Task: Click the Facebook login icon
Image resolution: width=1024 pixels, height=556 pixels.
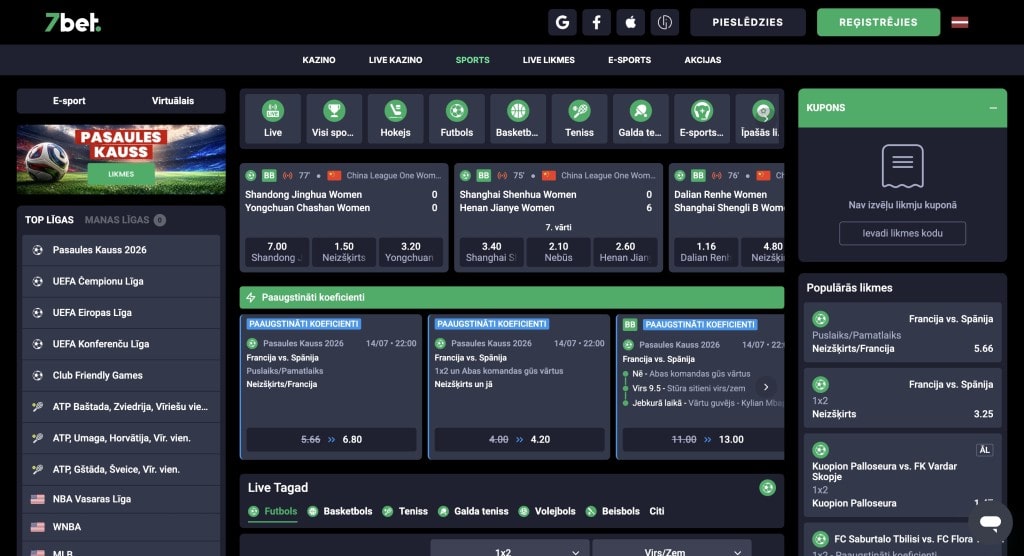Action: coord(596,22)
